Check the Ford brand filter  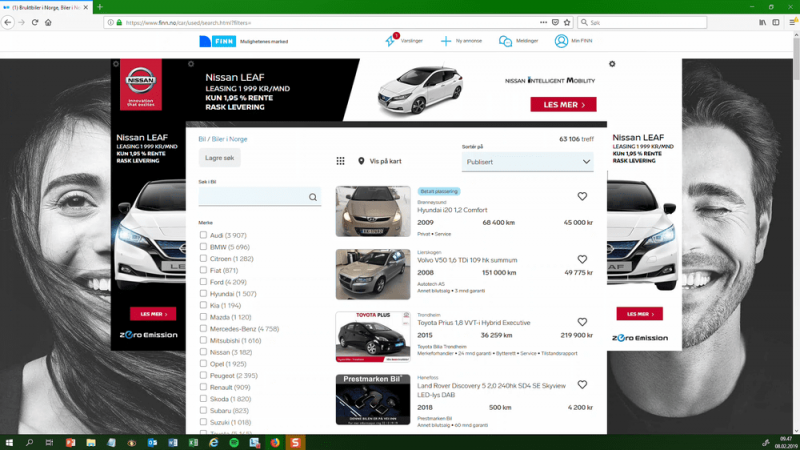pos(203,282)
